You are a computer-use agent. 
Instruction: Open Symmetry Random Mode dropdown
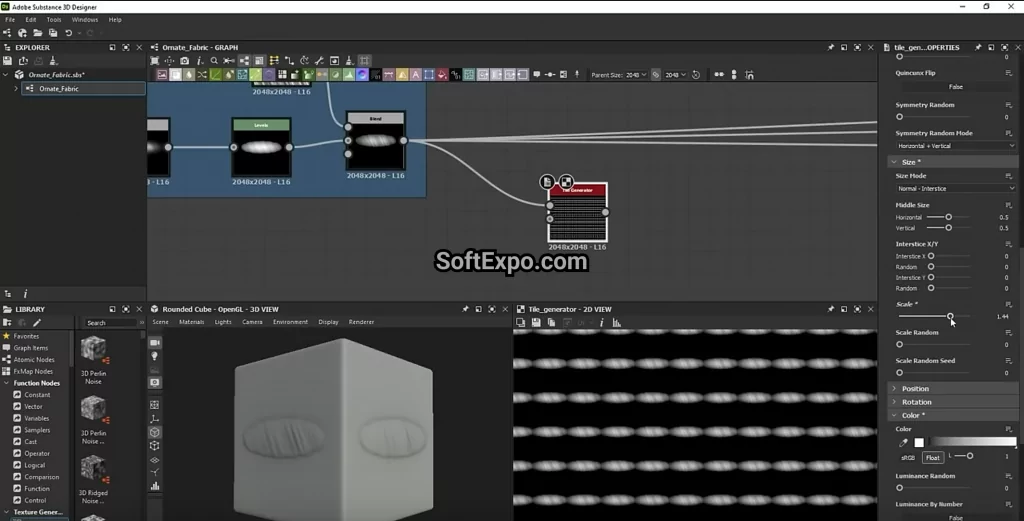(955, 146)
